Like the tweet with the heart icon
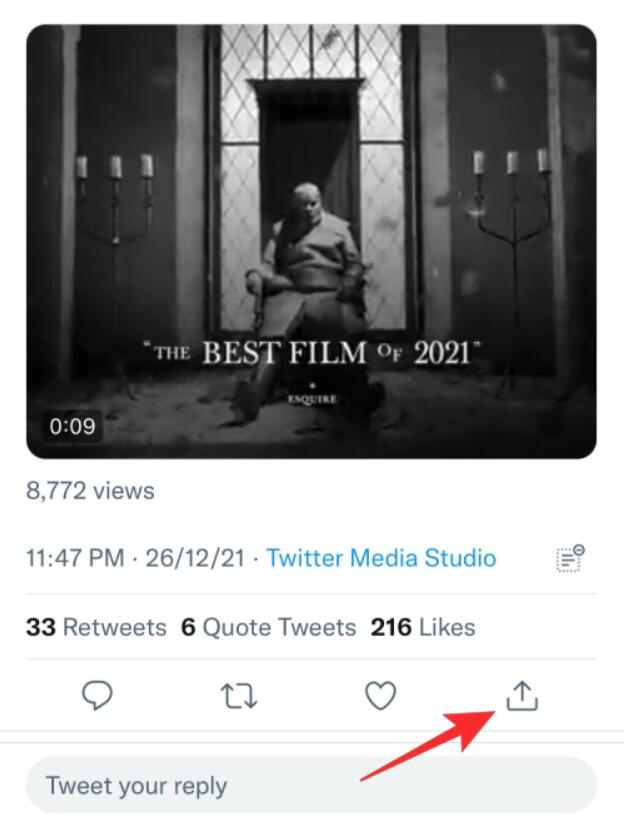Screen dimensions: 624x818 pyautogui.click(x=380, y=696)
